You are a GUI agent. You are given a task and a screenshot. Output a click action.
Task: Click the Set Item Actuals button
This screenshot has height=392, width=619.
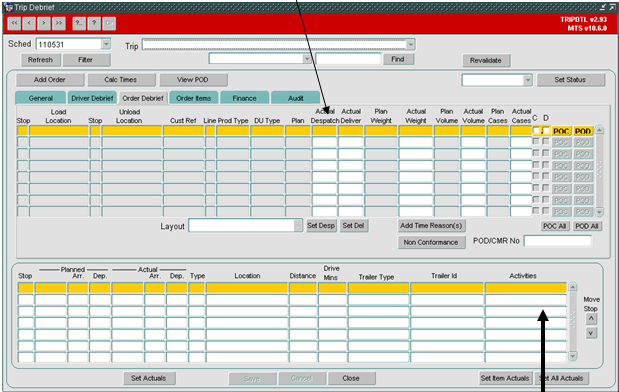(x=505, y=378)
